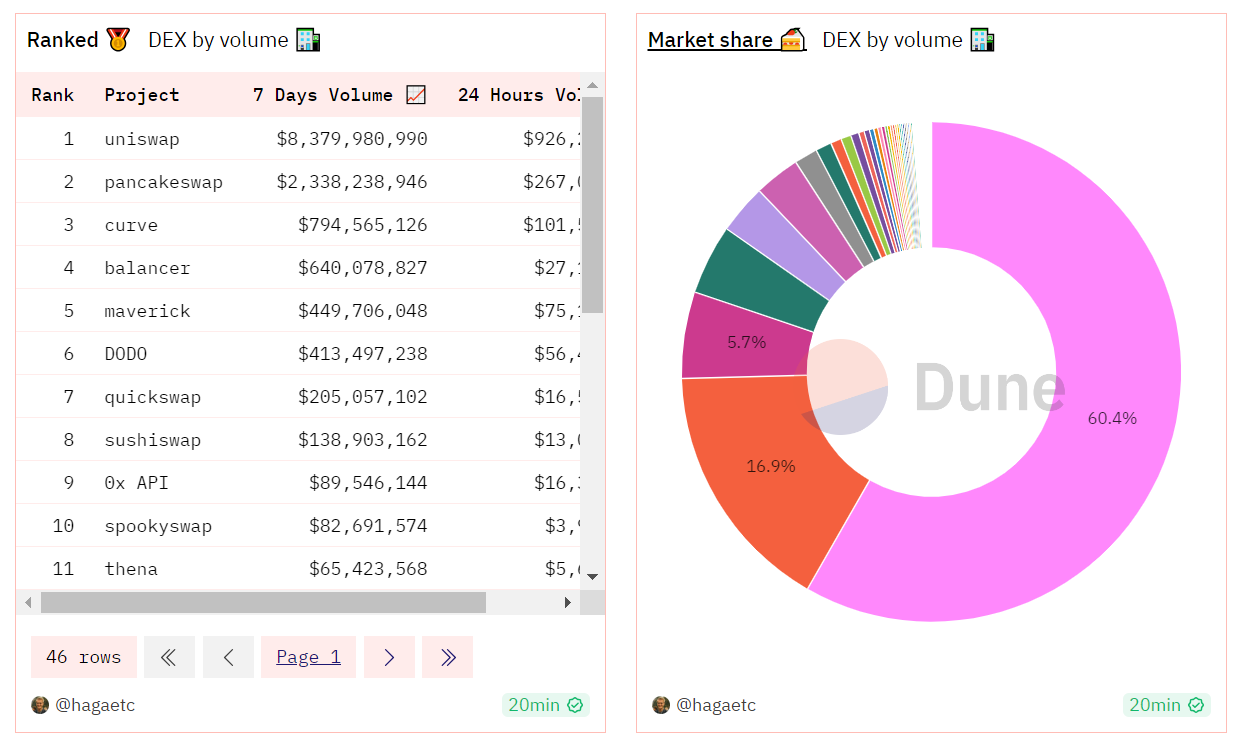1241x746 pixels.
Task: Click the pancakeswap project cell
Action: tap(164, 182)
